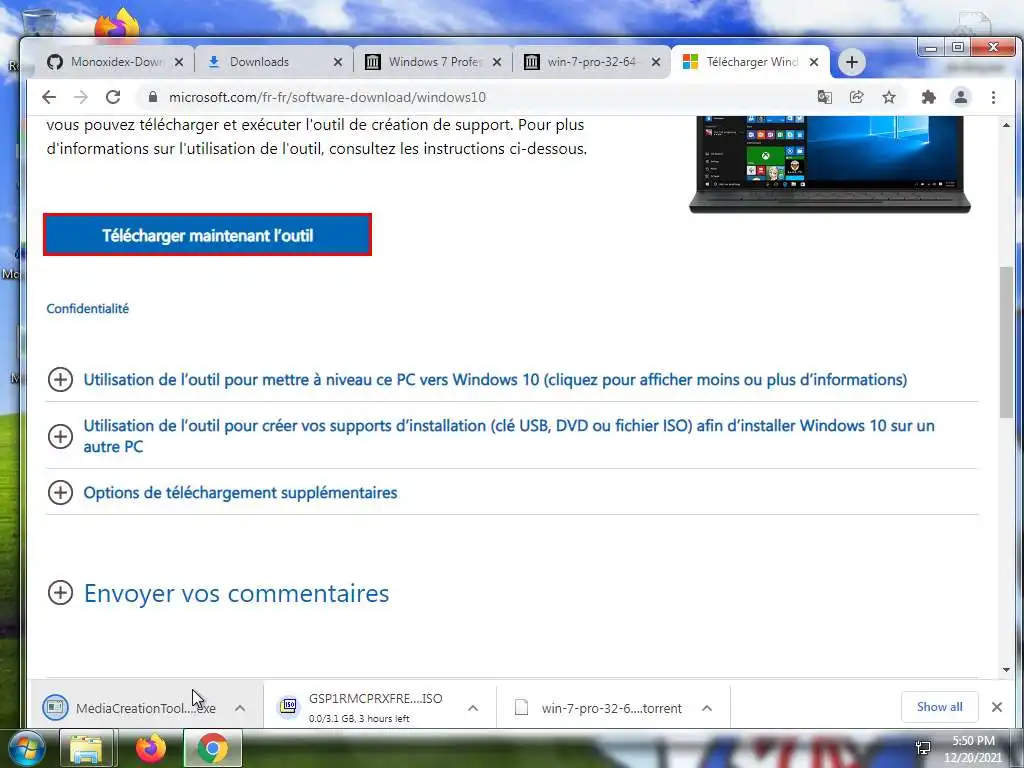Click Chrome icon in taskbar

tap(213, 748)
